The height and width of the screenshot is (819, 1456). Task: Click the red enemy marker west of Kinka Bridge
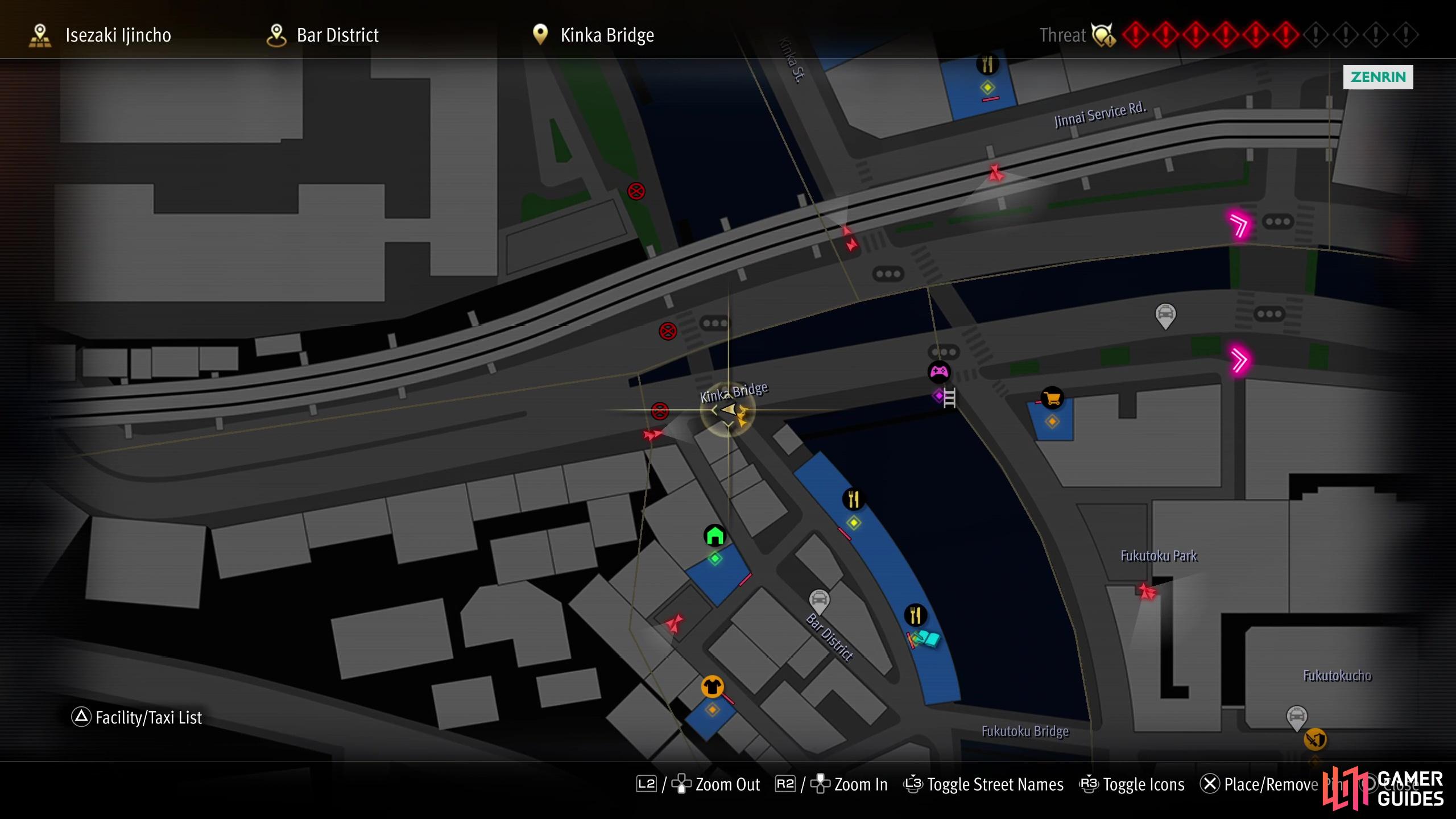[x=652, y=435]
